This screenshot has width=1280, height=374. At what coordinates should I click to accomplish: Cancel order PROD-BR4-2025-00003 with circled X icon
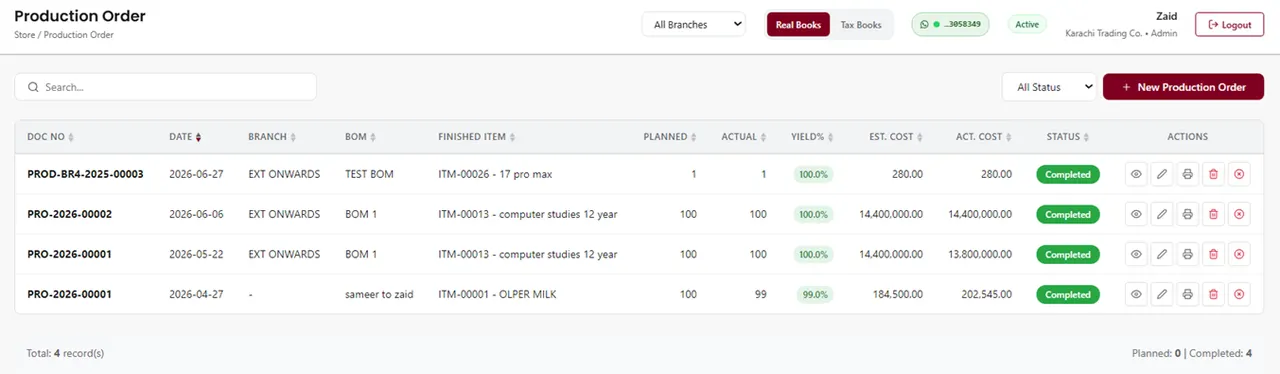pos(1239,174)
